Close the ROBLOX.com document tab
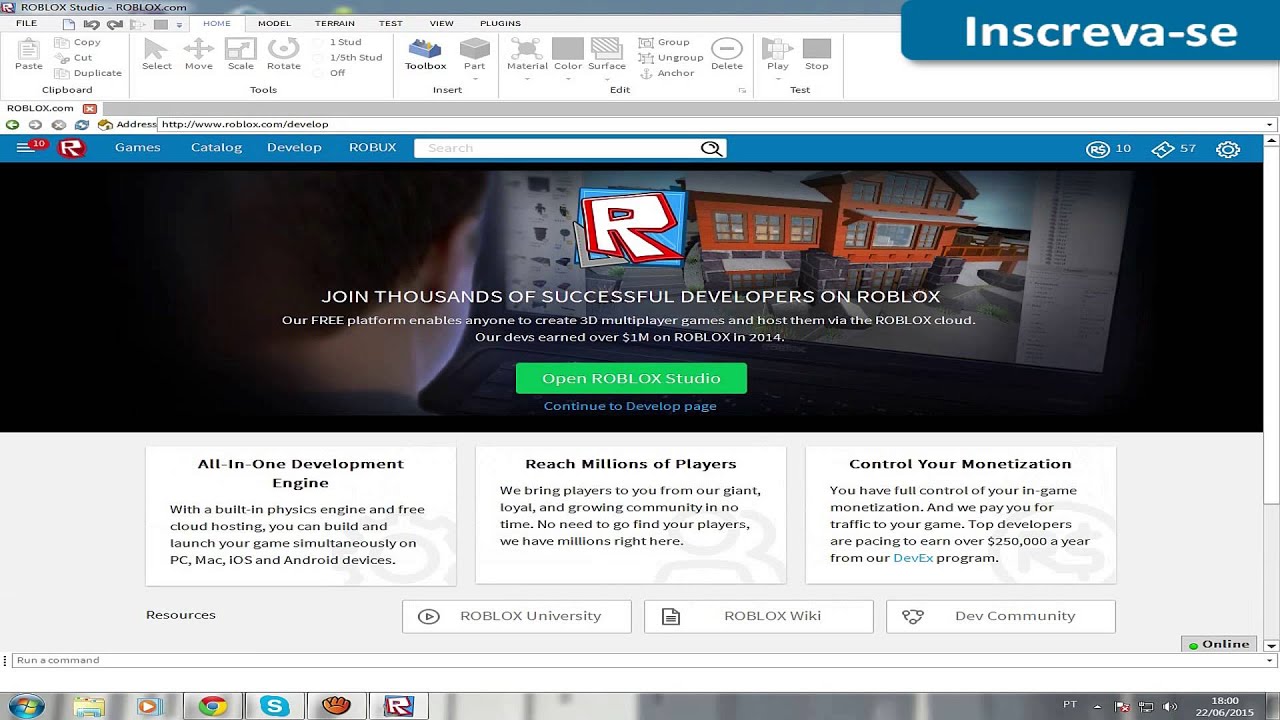The height and width of the screenshot is (720, 1280). (x=89, y=108)
